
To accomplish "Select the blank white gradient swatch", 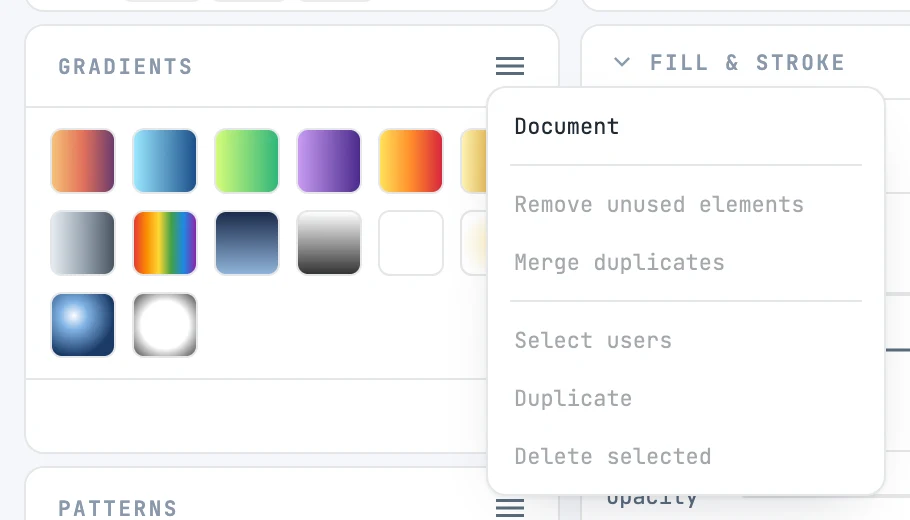I will (411, 243).
